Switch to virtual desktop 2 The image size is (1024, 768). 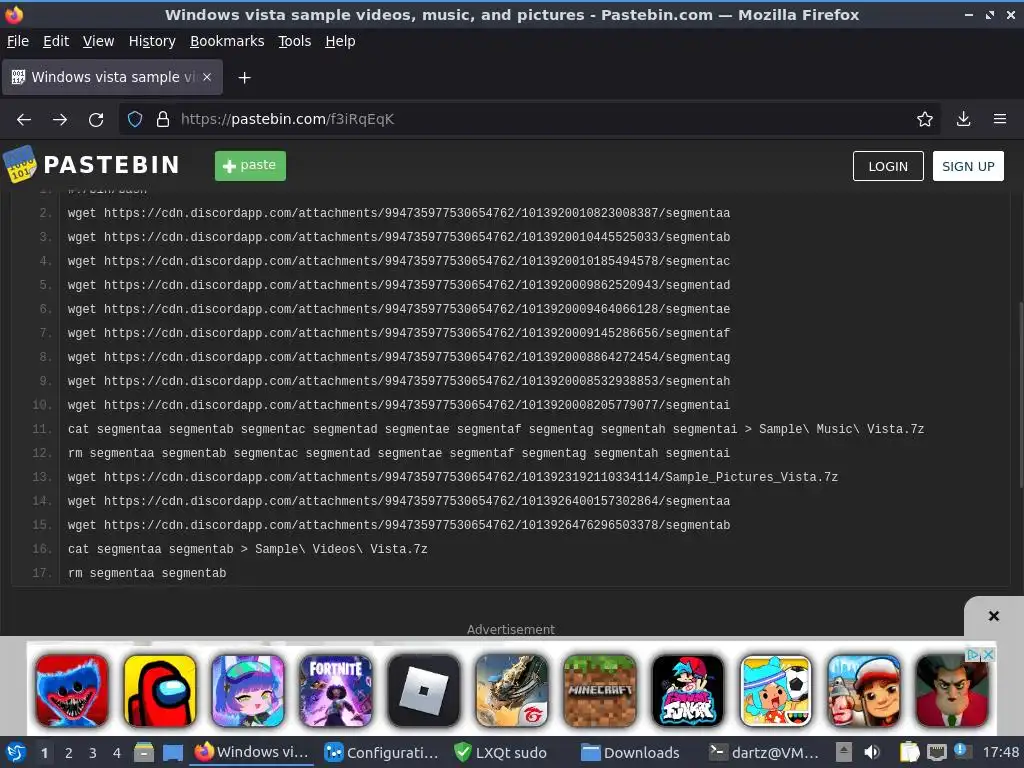69,753
